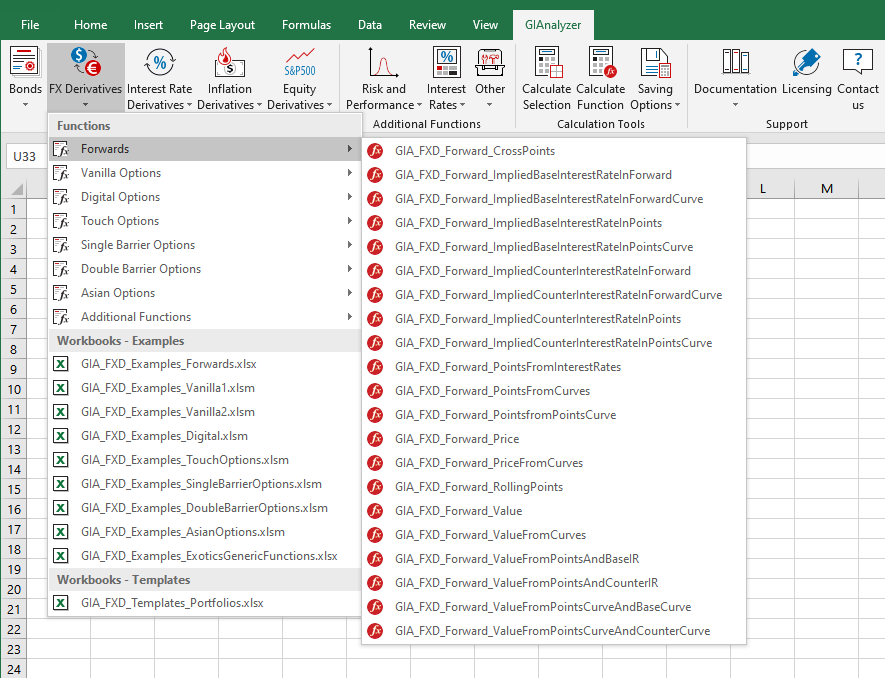Choose GIA_FXD_Forward_PriceFromCurves function
Screen dimensions: 885x678
(x=554, y=463)
